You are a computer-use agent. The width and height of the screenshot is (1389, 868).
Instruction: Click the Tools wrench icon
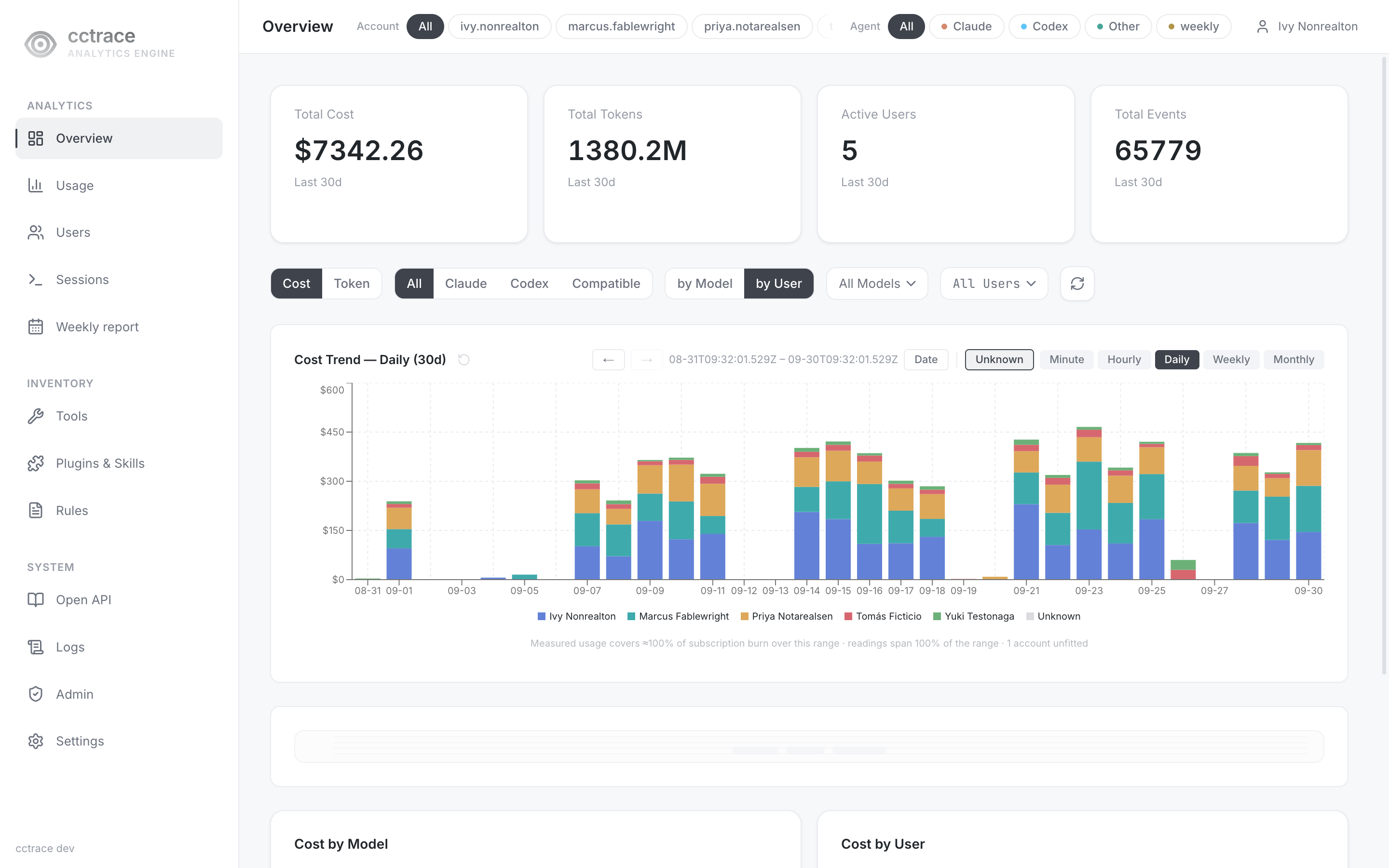pyautogui.click(x=36, y=416)
